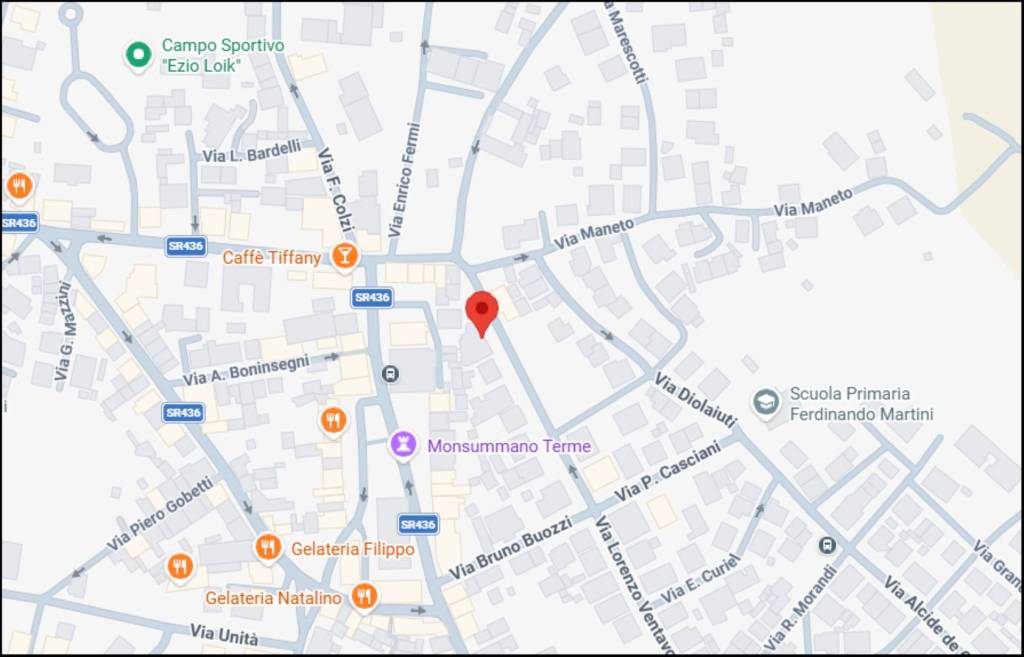Click the SR436 road shield near Caffè Tiffany
Viewport: 1024px width, 657px height.
pos(186,246)
